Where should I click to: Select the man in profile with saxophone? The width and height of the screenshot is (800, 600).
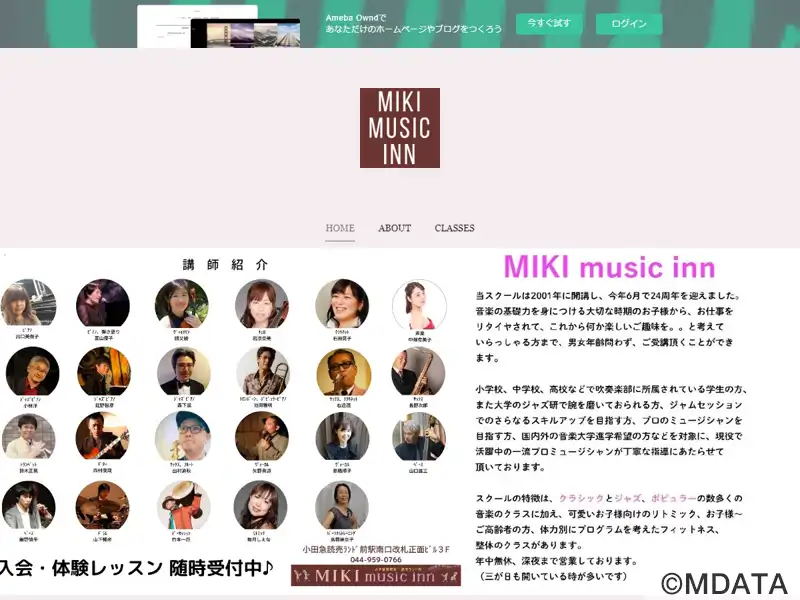[418, 372]
